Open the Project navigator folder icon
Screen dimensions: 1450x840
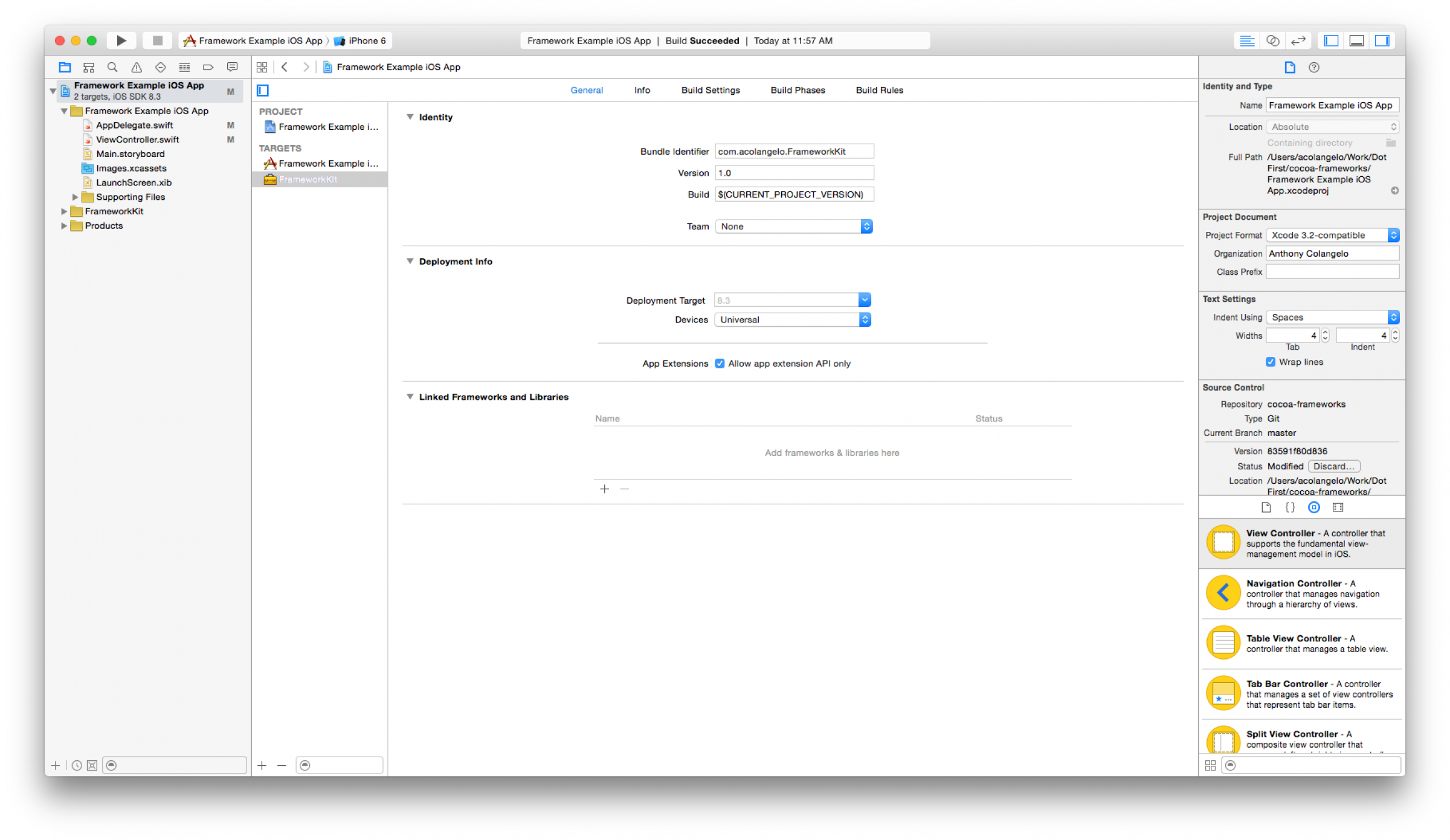pyautogui.click(x=65, y=67)
